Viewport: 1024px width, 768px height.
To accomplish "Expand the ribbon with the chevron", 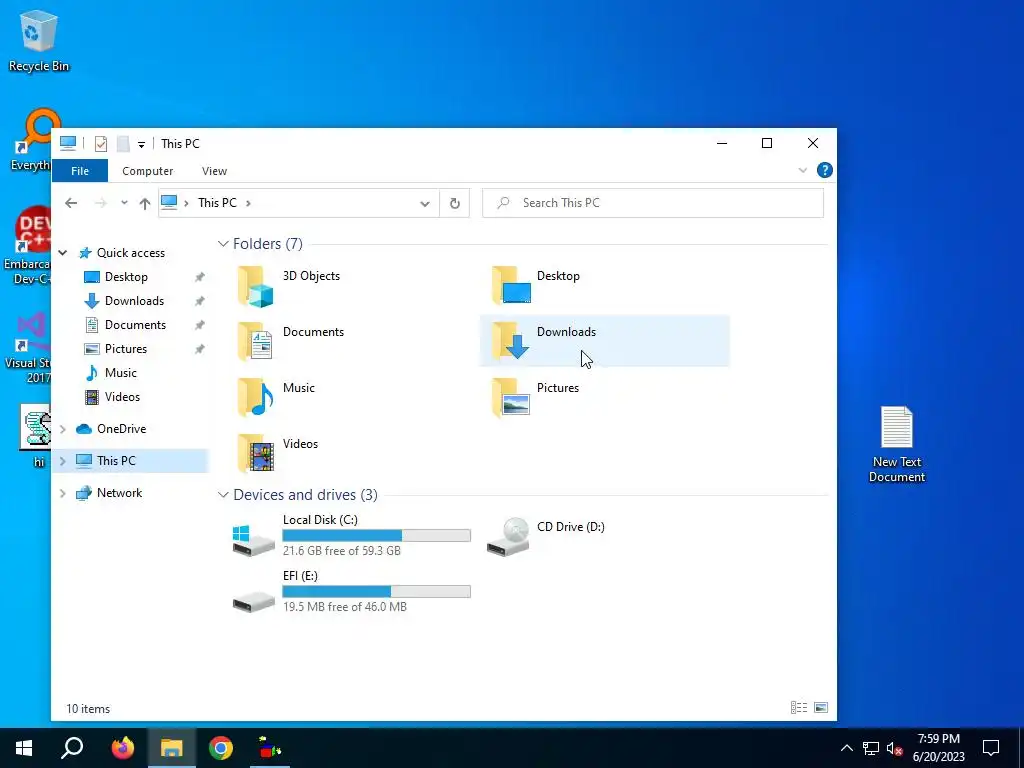I will [x=803, y=170].
